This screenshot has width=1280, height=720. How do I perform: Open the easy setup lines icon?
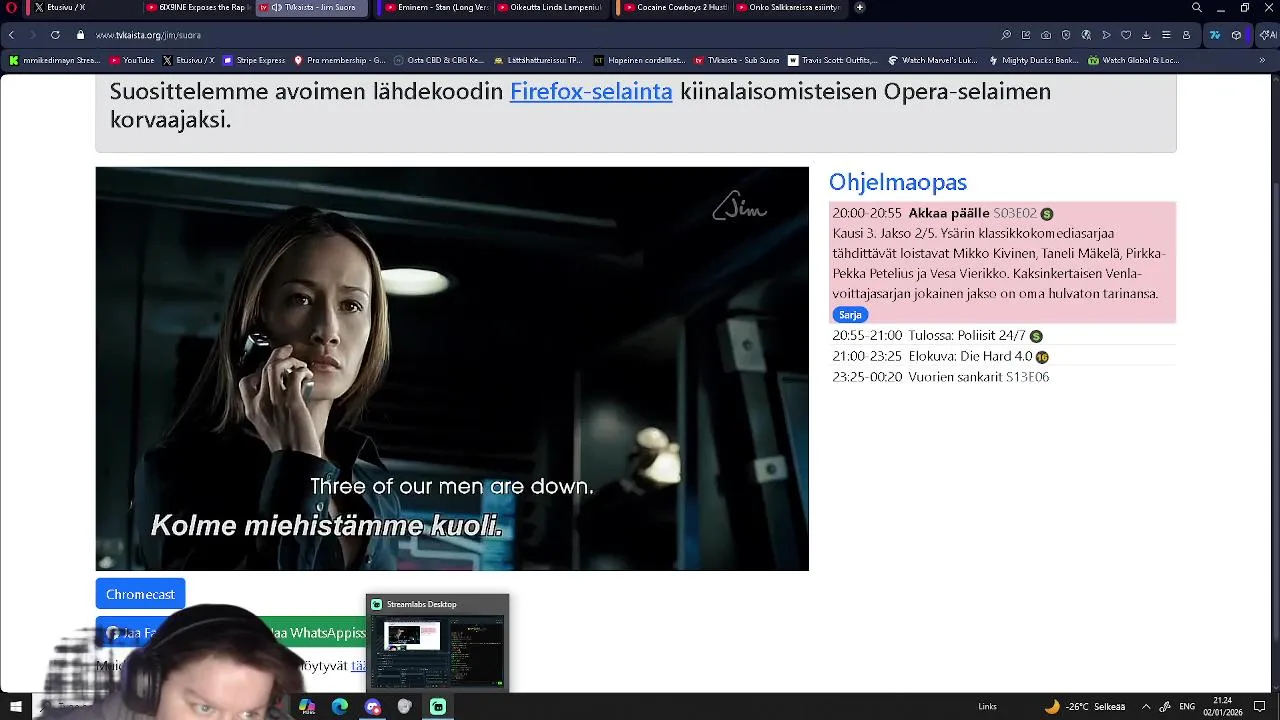[1166, 35]
